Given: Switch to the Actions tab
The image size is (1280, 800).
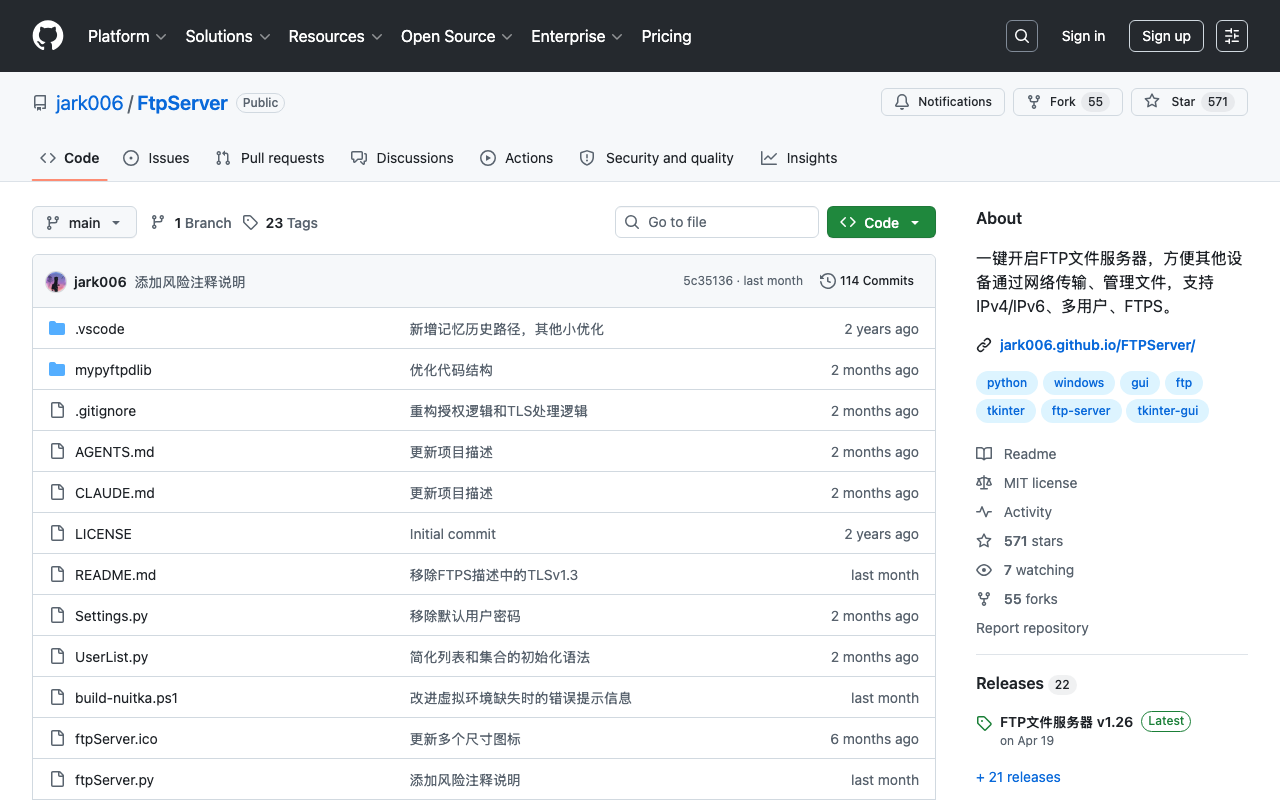Looking at the screenshot, I should (x=516, y=158).
